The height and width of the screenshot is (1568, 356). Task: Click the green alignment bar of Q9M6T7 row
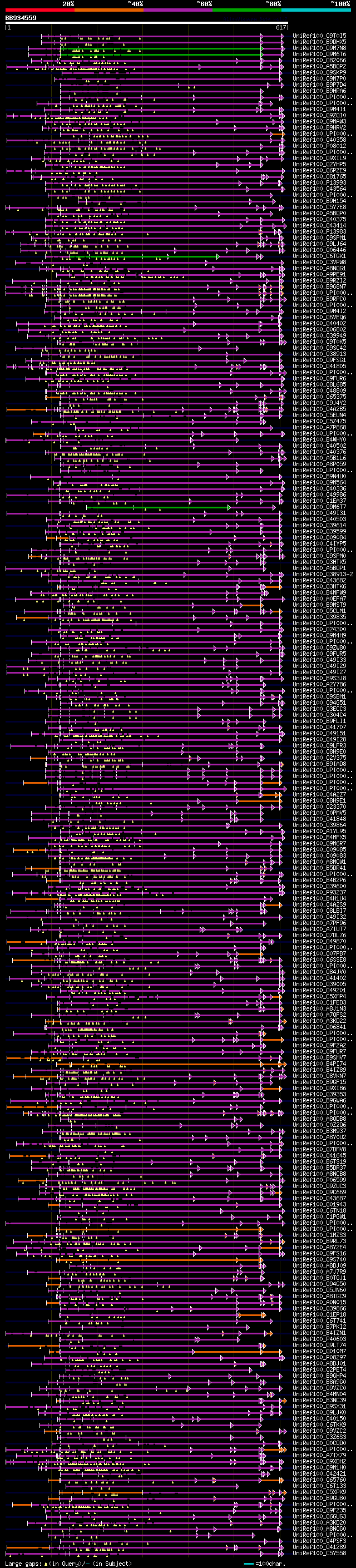tap(158, 508)
